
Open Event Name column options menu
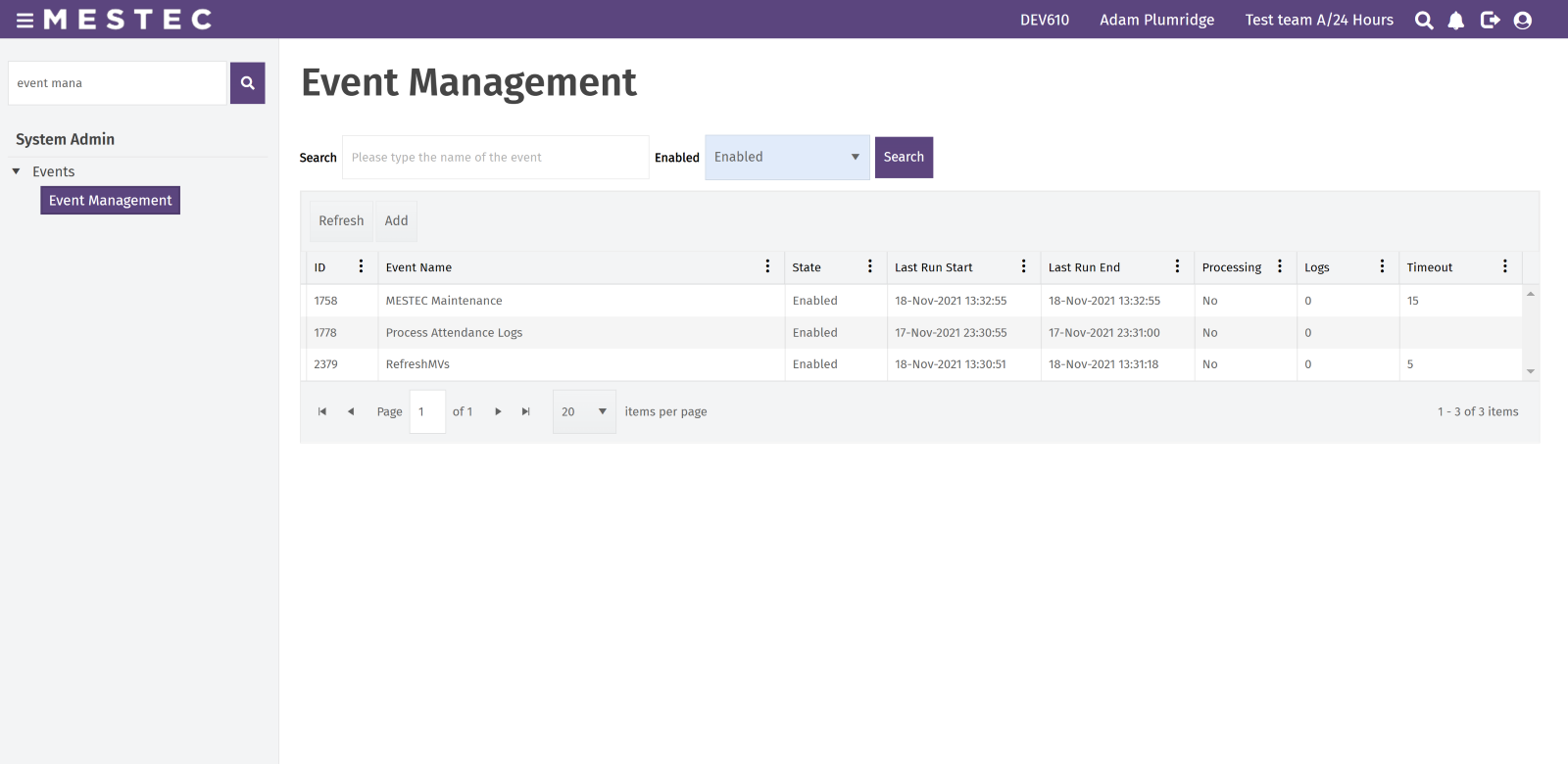point(767,266)
